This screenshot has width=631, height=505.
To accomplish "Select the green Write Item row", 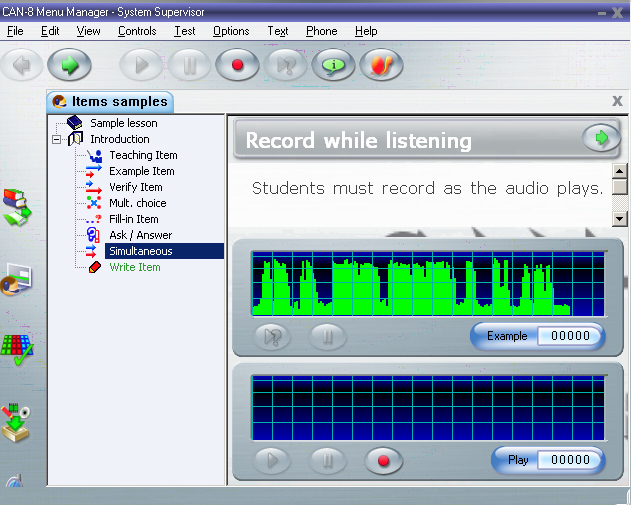I will [x=135, y=267].
